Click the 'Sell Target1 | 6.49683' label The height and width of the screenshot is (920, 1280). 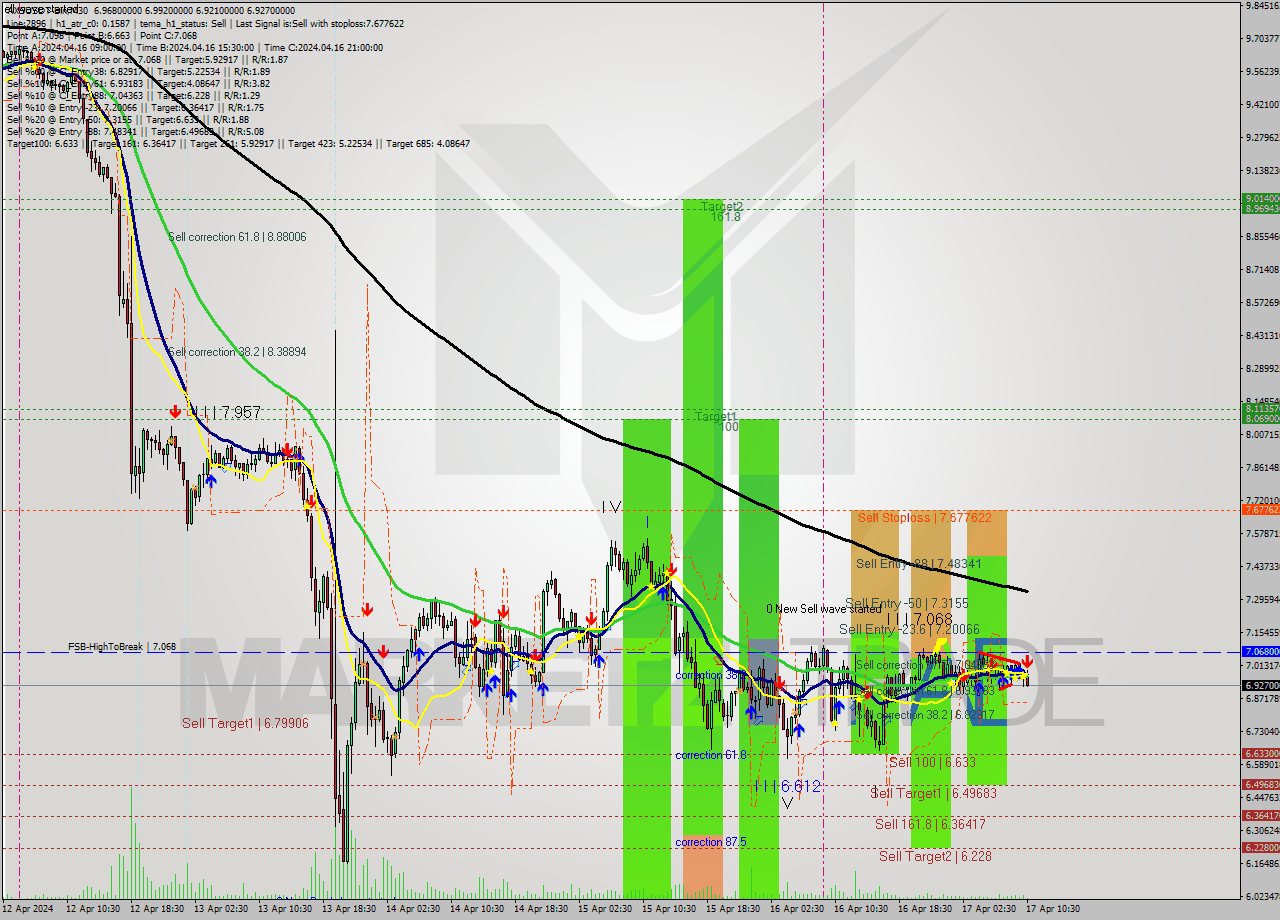934,793
